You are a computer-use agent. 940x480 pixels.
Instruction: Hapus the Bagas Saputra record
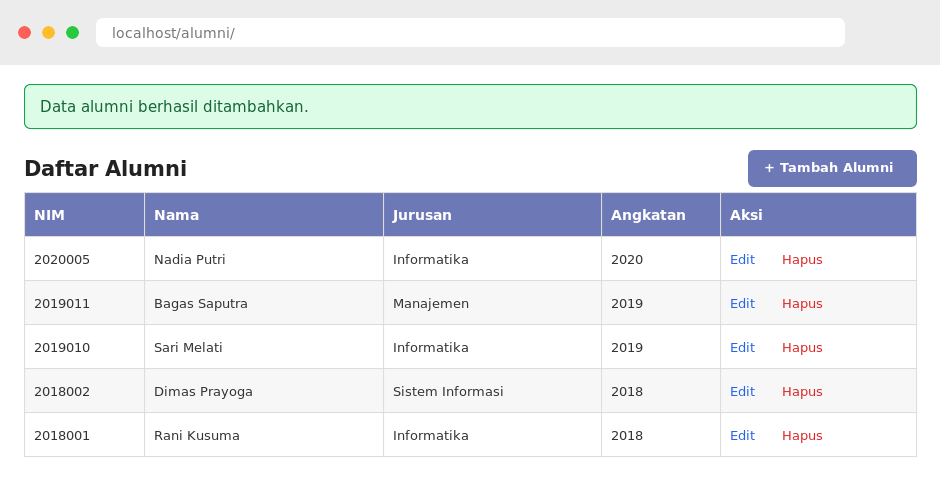tap(802, 303)
